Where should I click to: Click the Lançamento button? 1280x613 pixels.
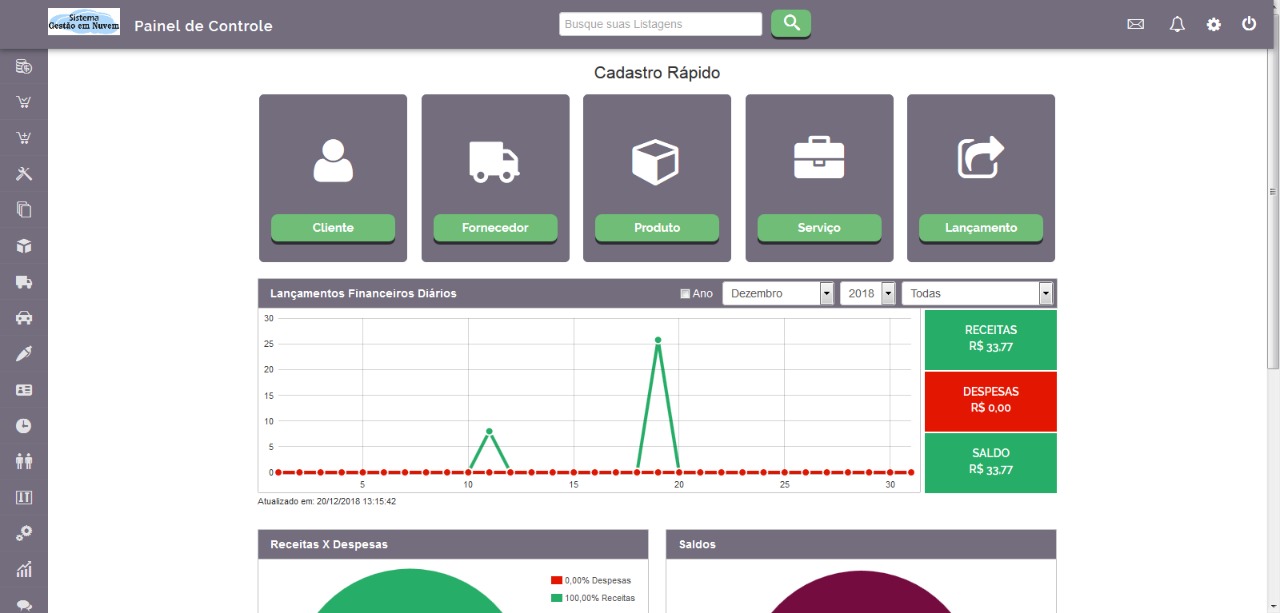click(x=980, y=228)
